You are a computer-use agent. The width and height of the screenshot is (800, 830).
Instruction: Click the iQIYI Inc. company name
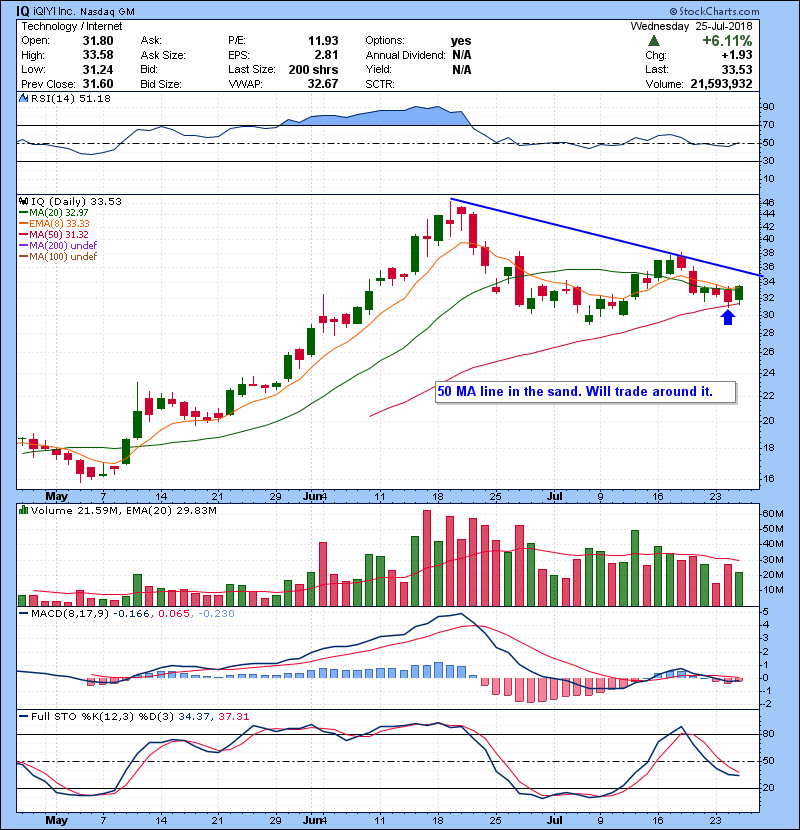click(56, 11)
